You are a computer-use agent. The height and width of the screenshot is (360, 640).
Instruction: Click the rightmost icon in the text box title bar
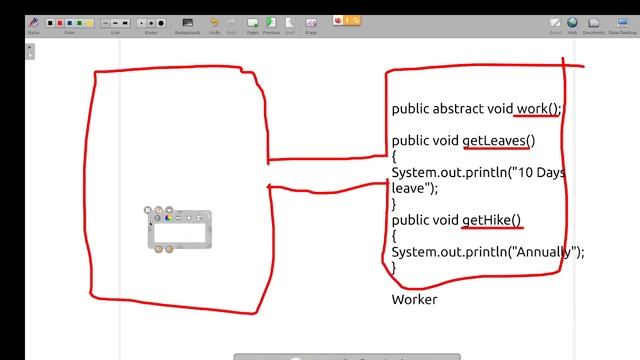pos(200,218)
